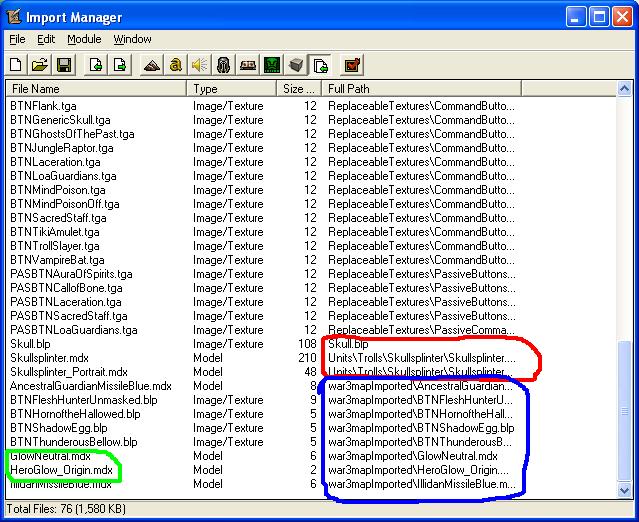This screenshot has width=639, height=522.
Task: Select the PASBTNCallofBone.tga row
Action: [x=66, y=288]
